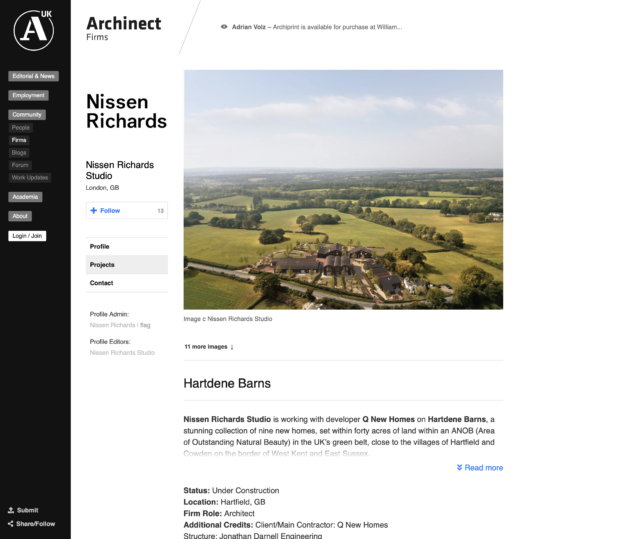
Task: Expand the Employment section in sidebar
Action: (29, 96)
